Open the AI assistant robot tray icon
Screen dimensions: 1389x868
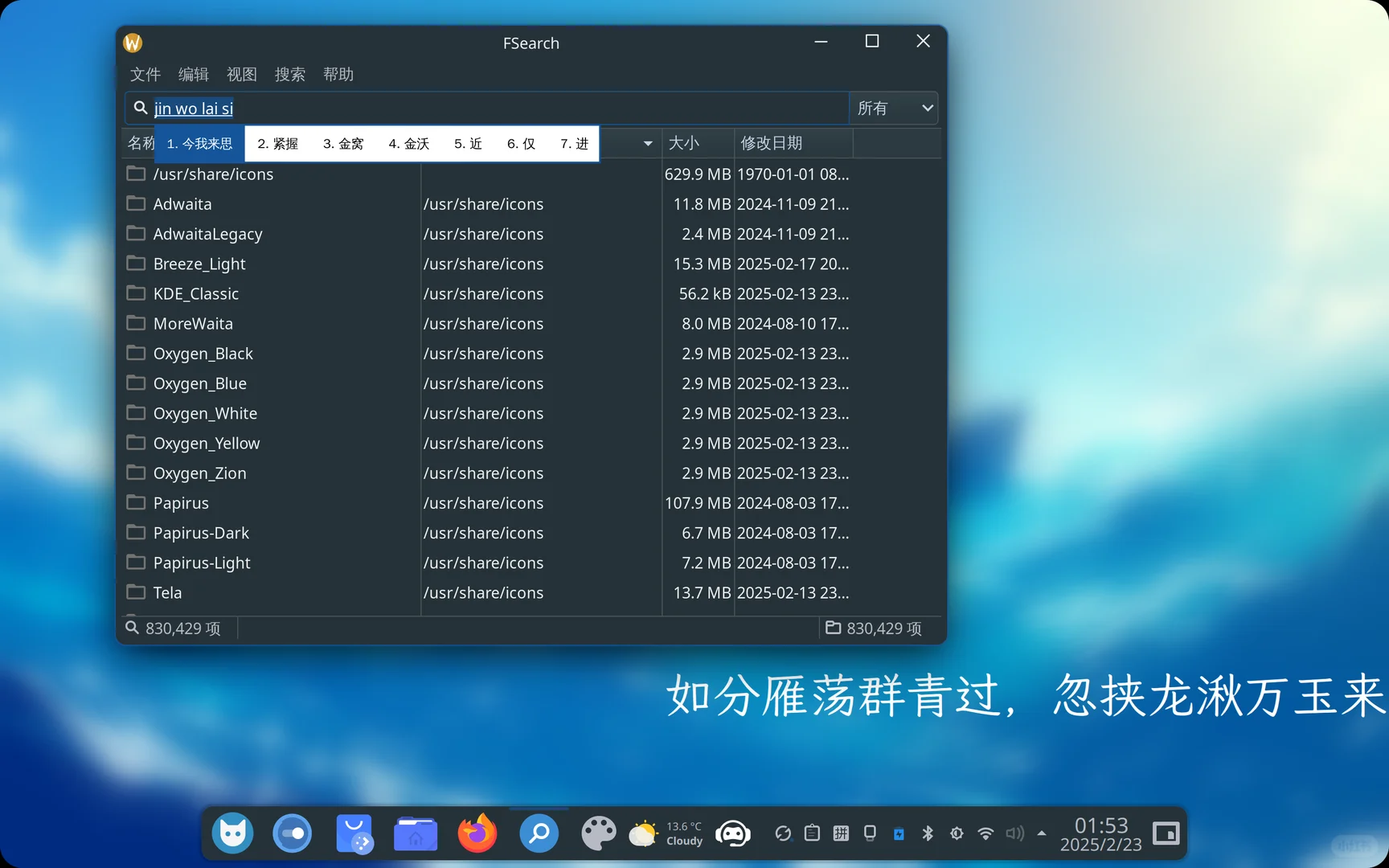pyautogui.click(x=733, y=833)
